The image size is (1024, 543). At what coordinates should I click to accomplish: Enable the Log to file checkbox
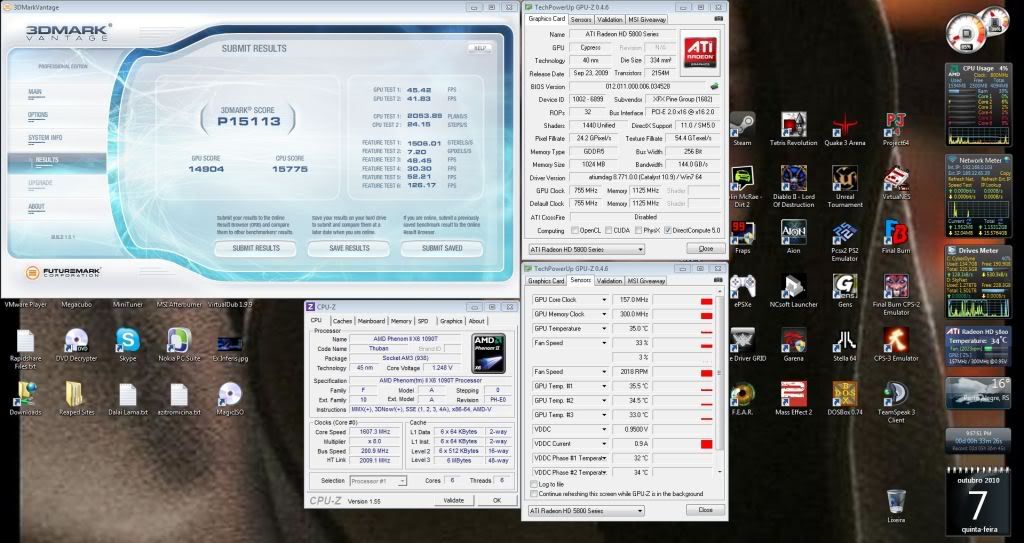point(533,484)
